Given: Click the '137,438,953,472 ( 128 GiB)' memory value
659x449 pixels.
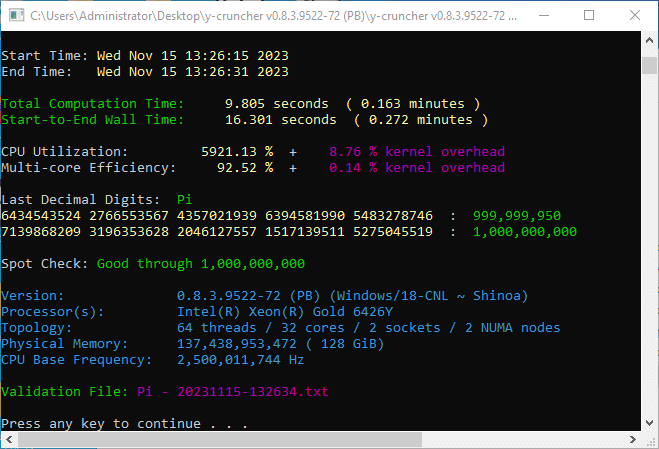Looking at the screenshot, I should pos(281,344).
